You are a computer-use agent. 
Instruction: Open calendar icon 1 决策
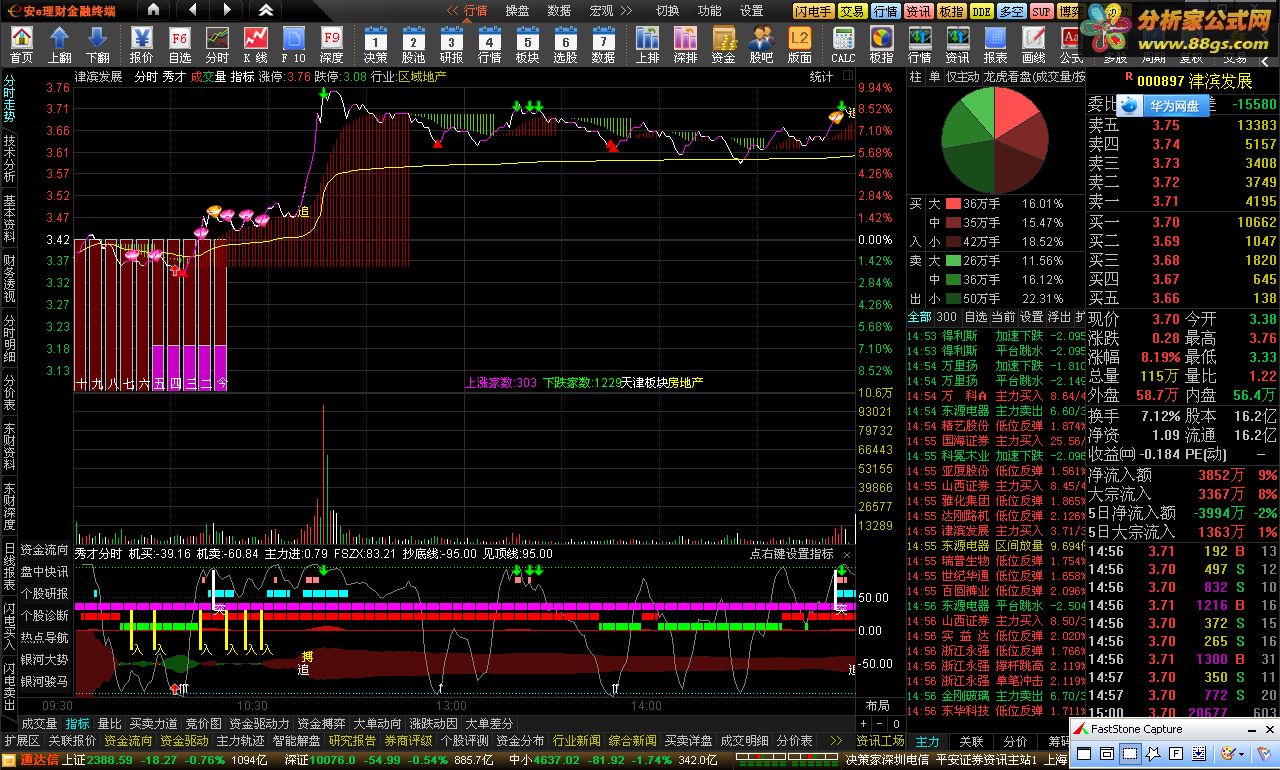pos(375,44)
